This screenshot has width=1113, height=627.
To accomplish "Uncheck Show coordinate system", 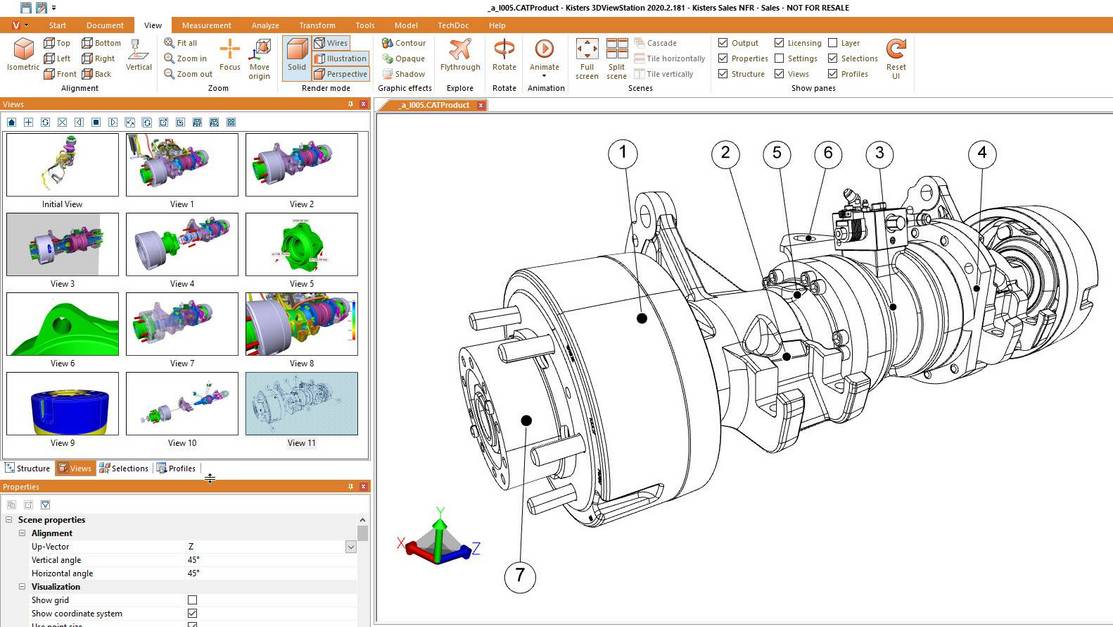I will [x=192, y=614].
